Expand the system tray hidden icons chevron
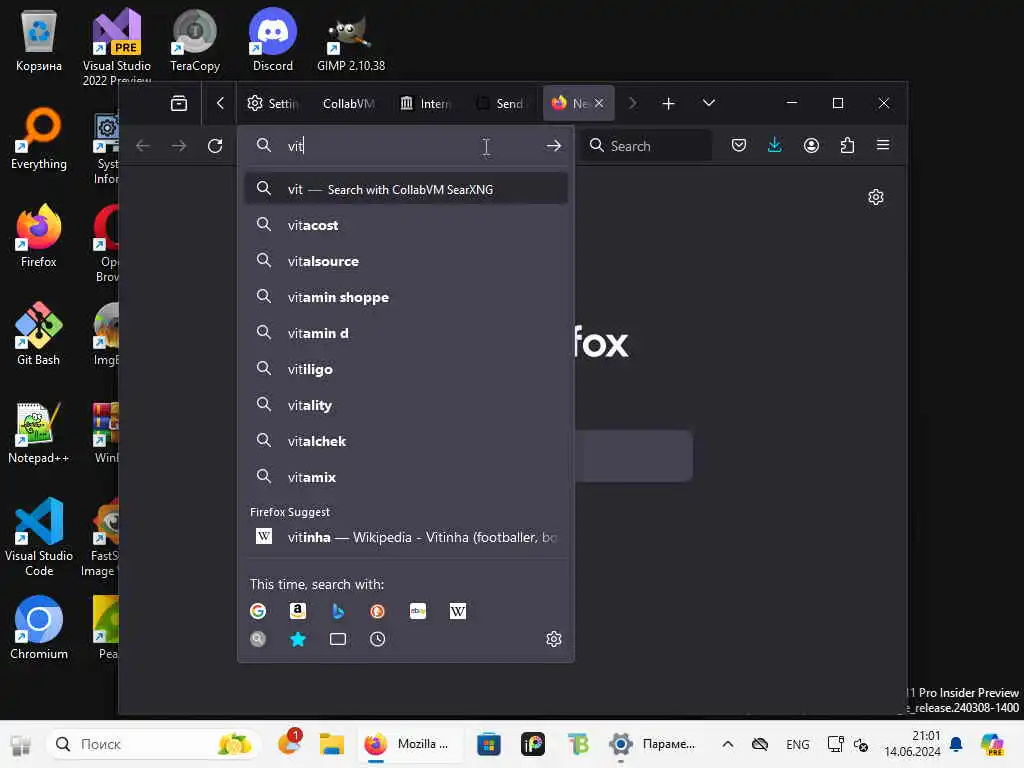This screenshot has height=768, width=1024. click(x=728, y=744)
